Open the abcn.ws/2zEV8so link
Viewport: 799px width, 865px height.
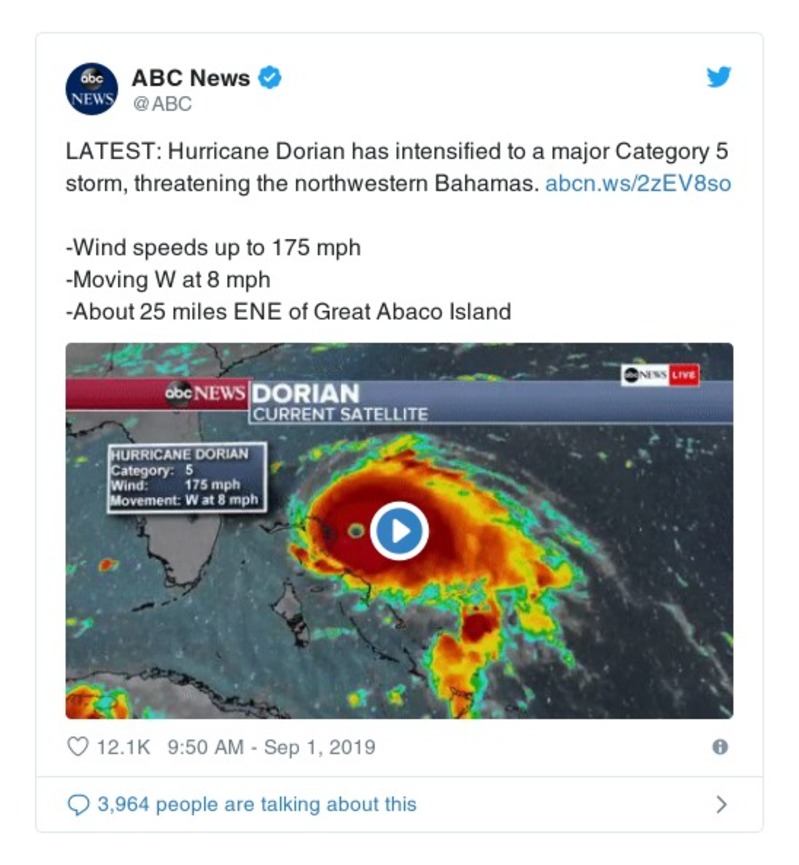pyautogui.click(x=638, y=185)
